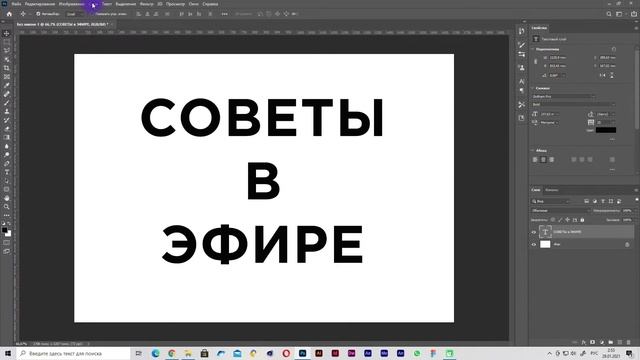The image size is (640, 360).
Task: Lock transparent pixels in Layers panel
Action: (x=553, y=220)
